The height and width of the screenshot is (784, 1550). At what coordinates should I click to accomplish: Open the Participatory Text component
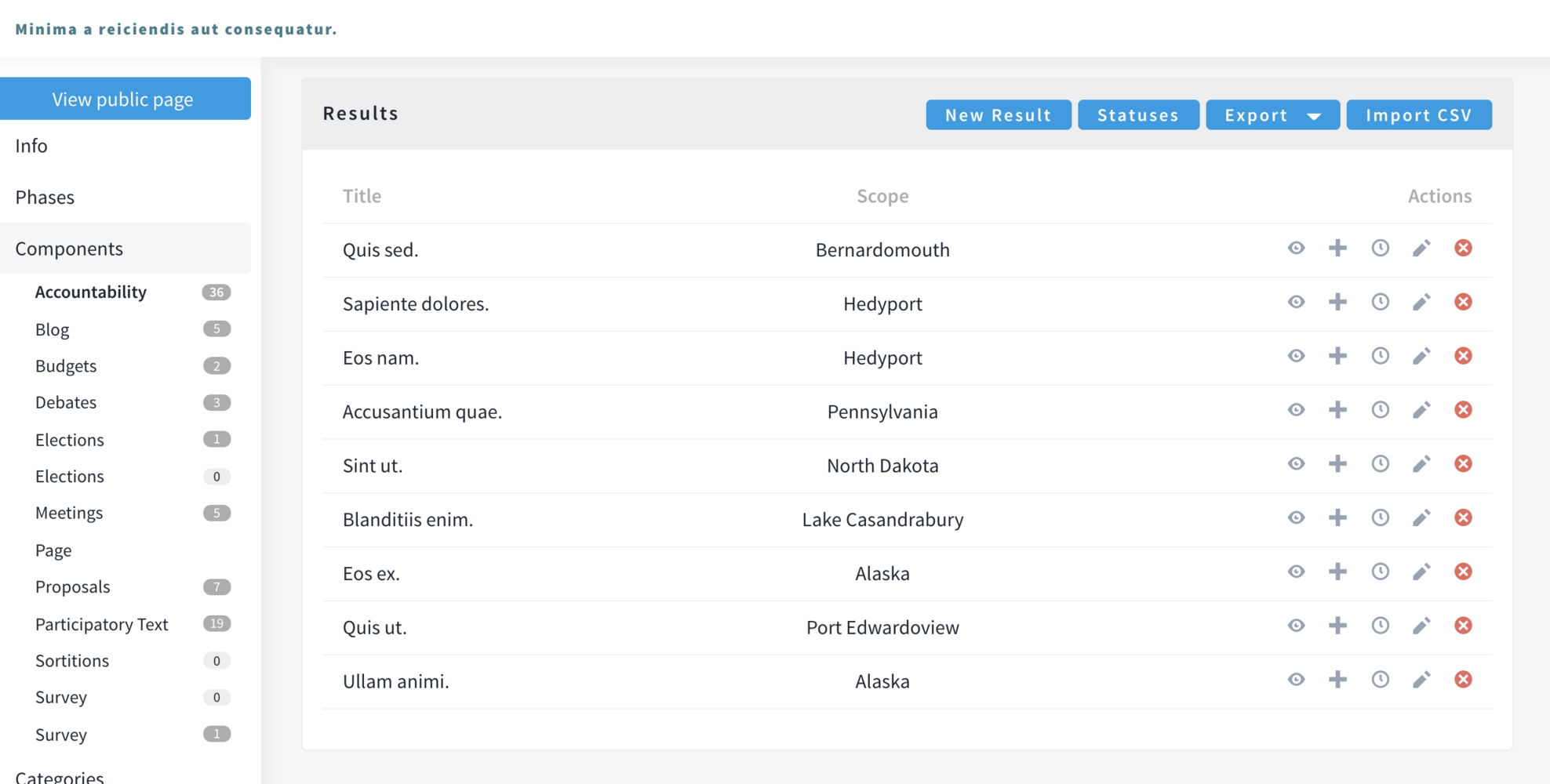pos(102,624)
